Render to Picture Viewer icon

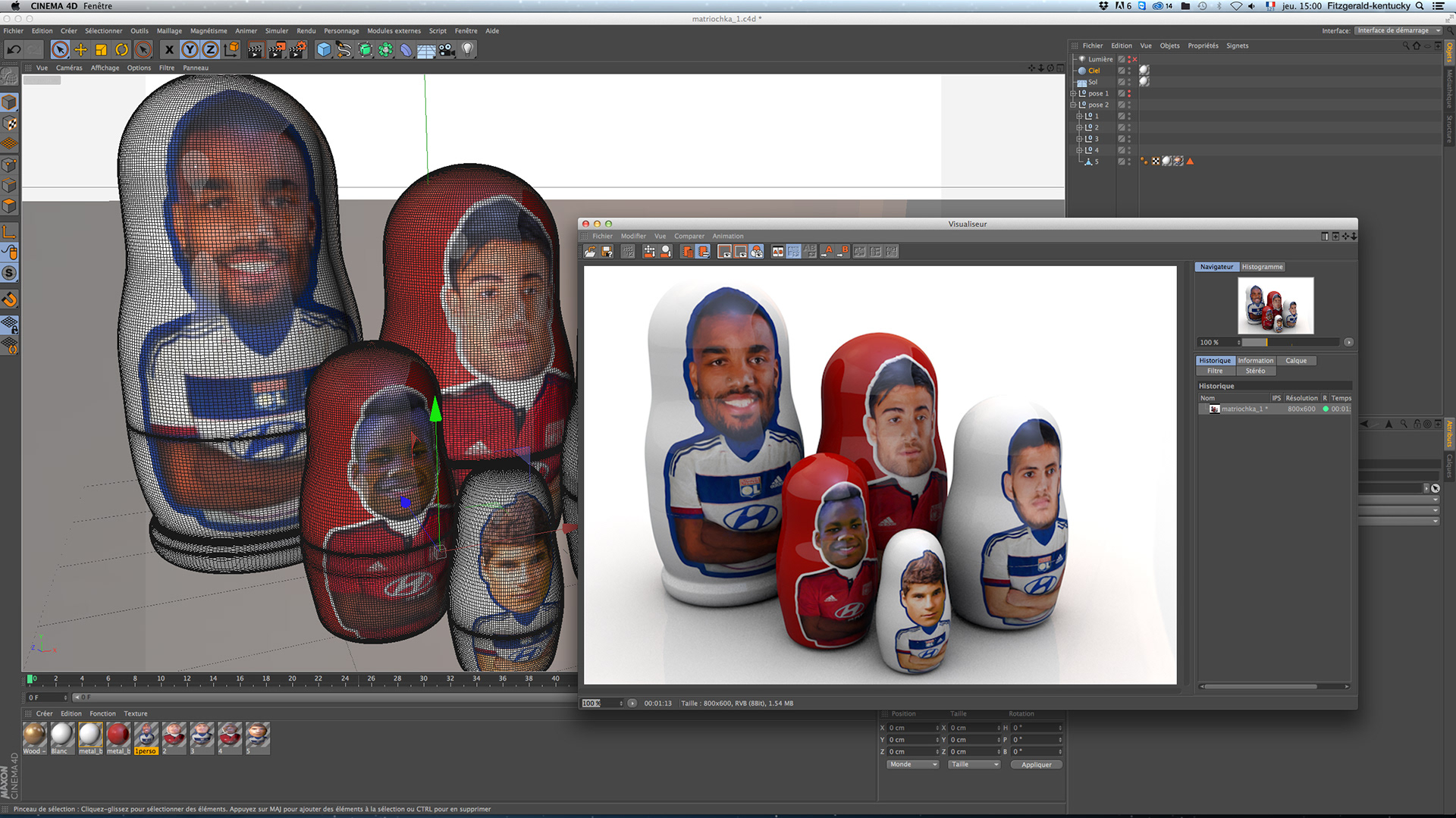click(277, 50)
